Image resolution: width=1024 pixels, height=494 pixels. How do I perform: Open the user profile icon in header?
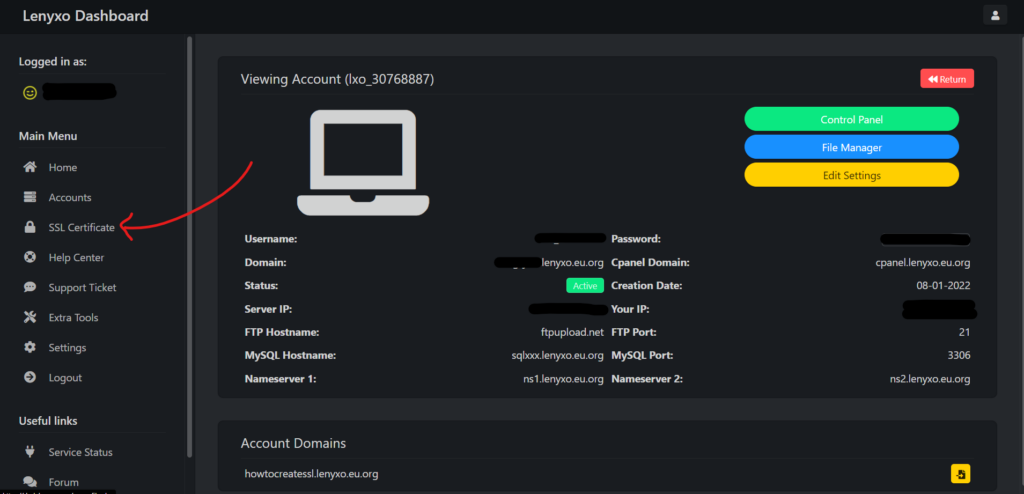(x=995, y=15)
